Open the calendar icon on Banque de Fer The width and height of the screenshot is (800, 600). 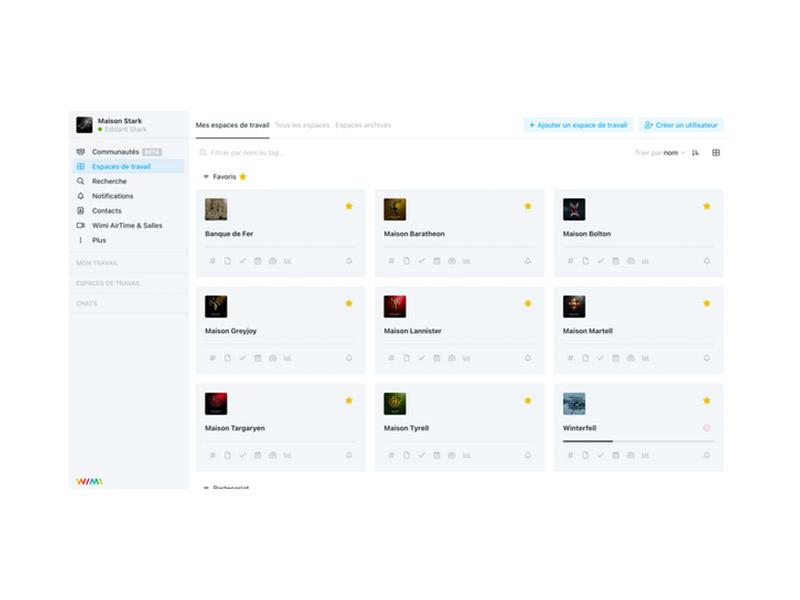[x=258, y=261]
